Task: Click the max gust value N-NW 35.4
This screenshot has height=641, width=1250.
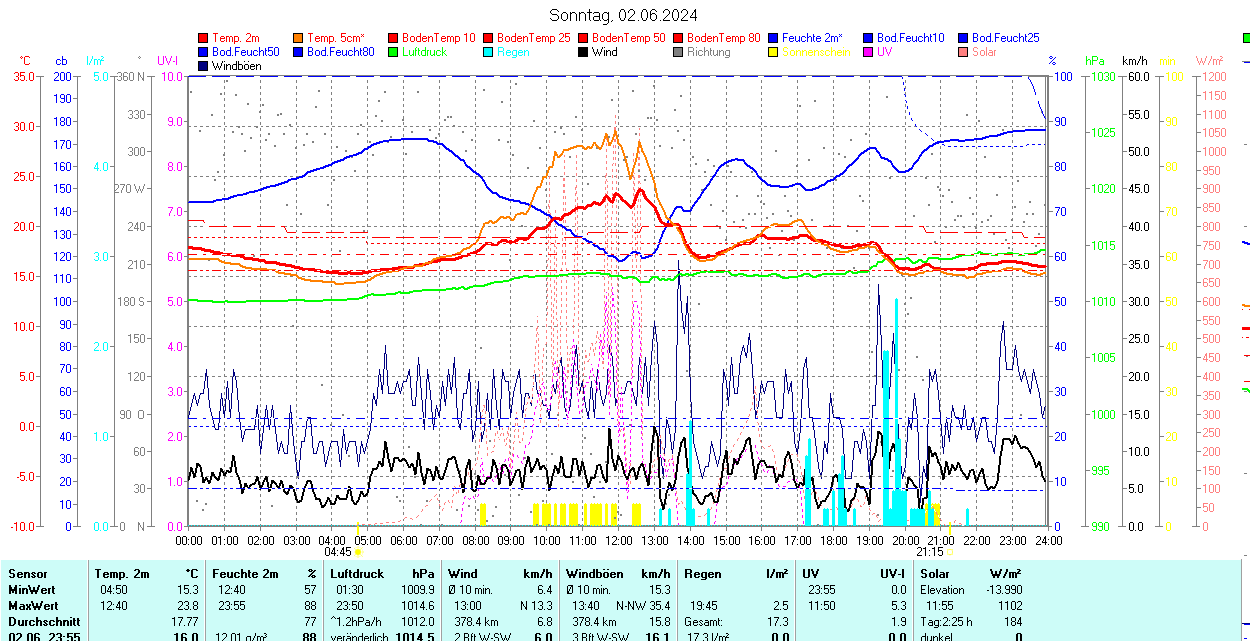Action: coord(643,606)
